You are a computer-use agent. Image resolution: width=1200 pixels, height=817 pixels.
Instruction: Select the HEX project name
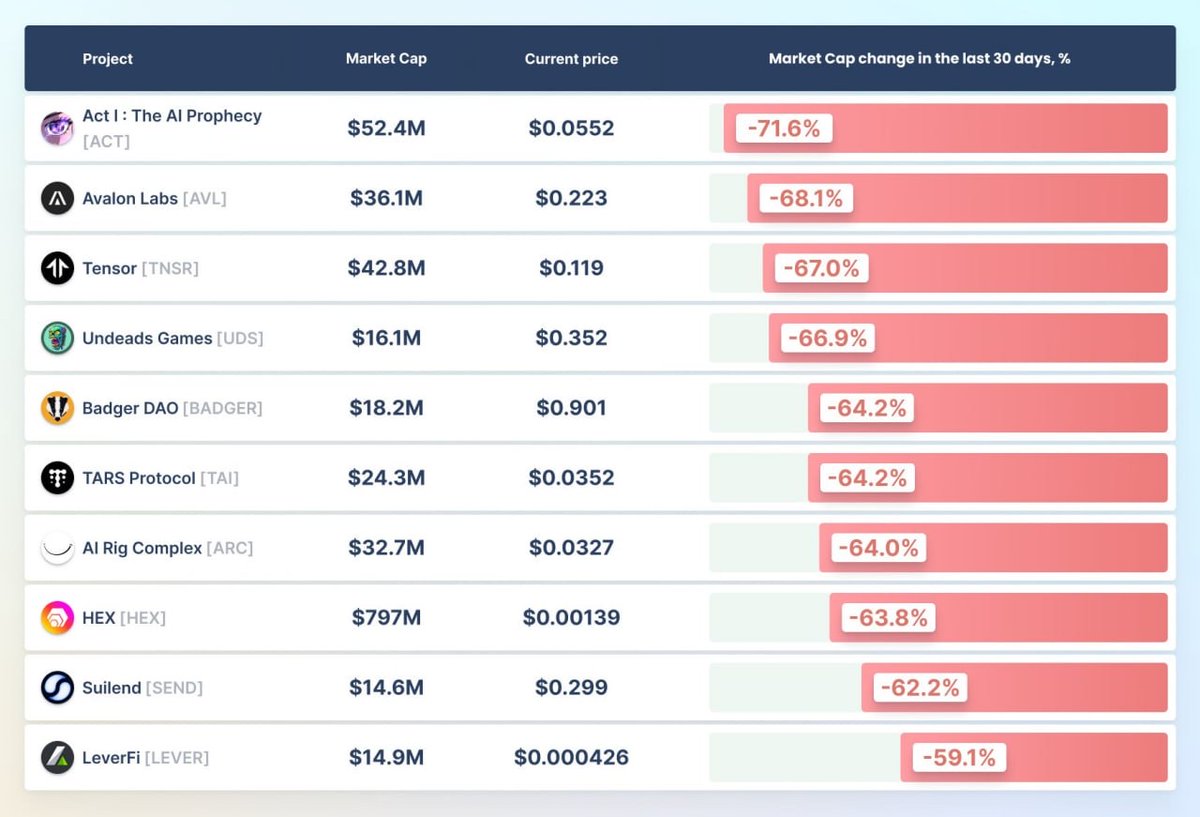click(x=99, y=618)
